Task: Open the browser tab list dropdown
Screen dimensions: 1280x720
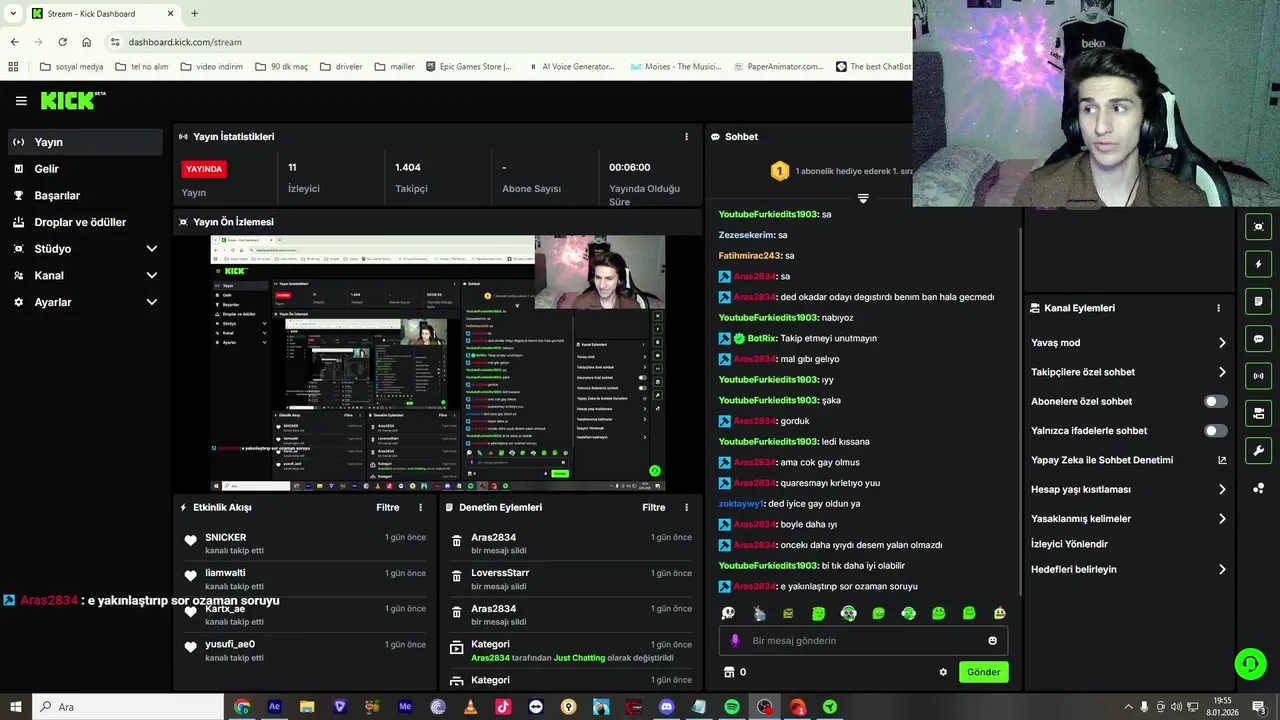Action: (13, 13)
